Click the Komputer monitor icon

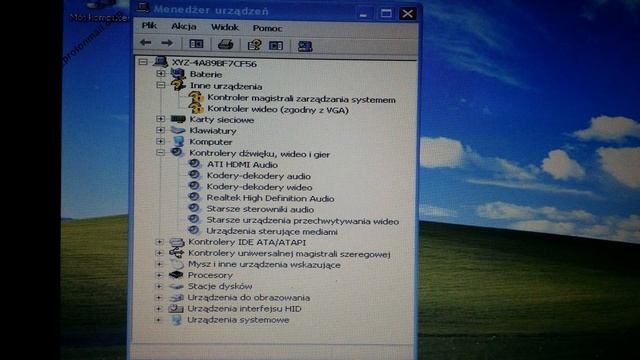pyautogui.click(x=178, y=141)
